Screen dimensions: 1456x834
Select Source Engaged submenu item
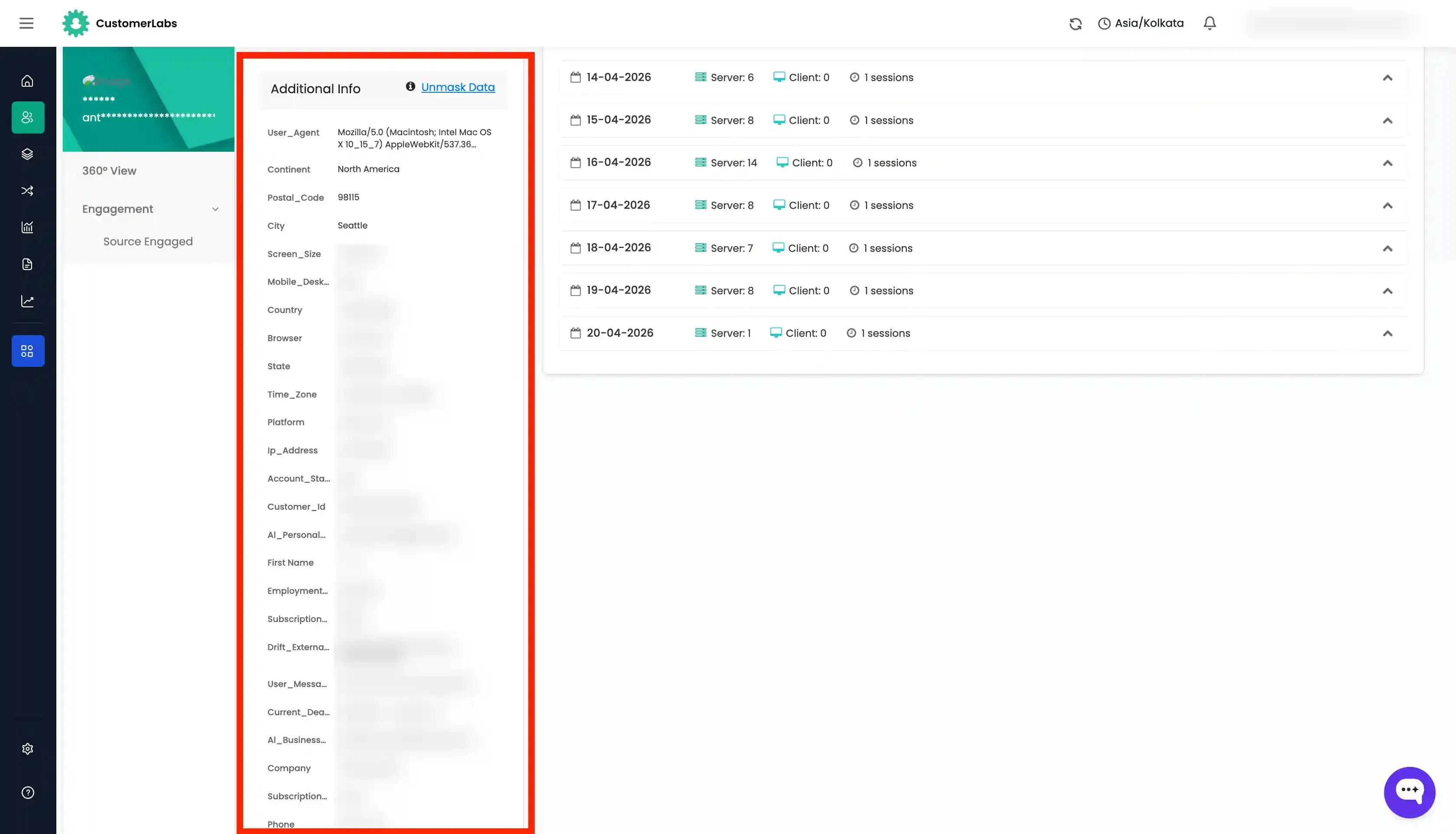click(148, 242)
